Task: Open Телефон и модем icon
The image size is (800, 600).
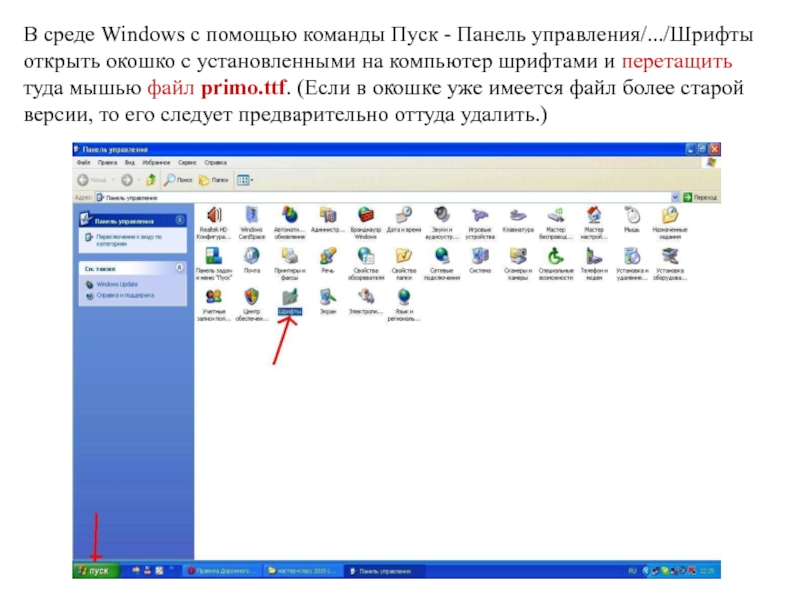Action: (594, 264)
